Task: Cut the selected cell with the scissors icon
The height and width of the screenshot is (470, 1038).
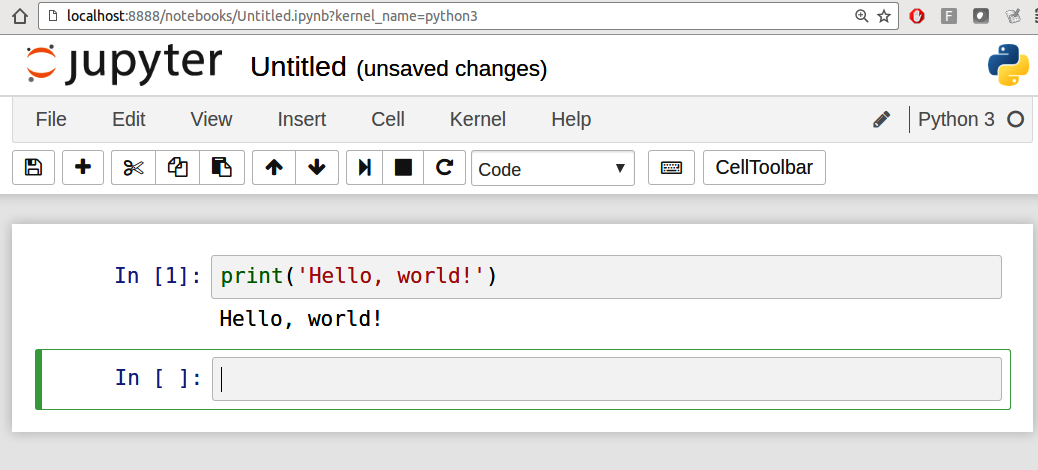Action: click(133, 168)
